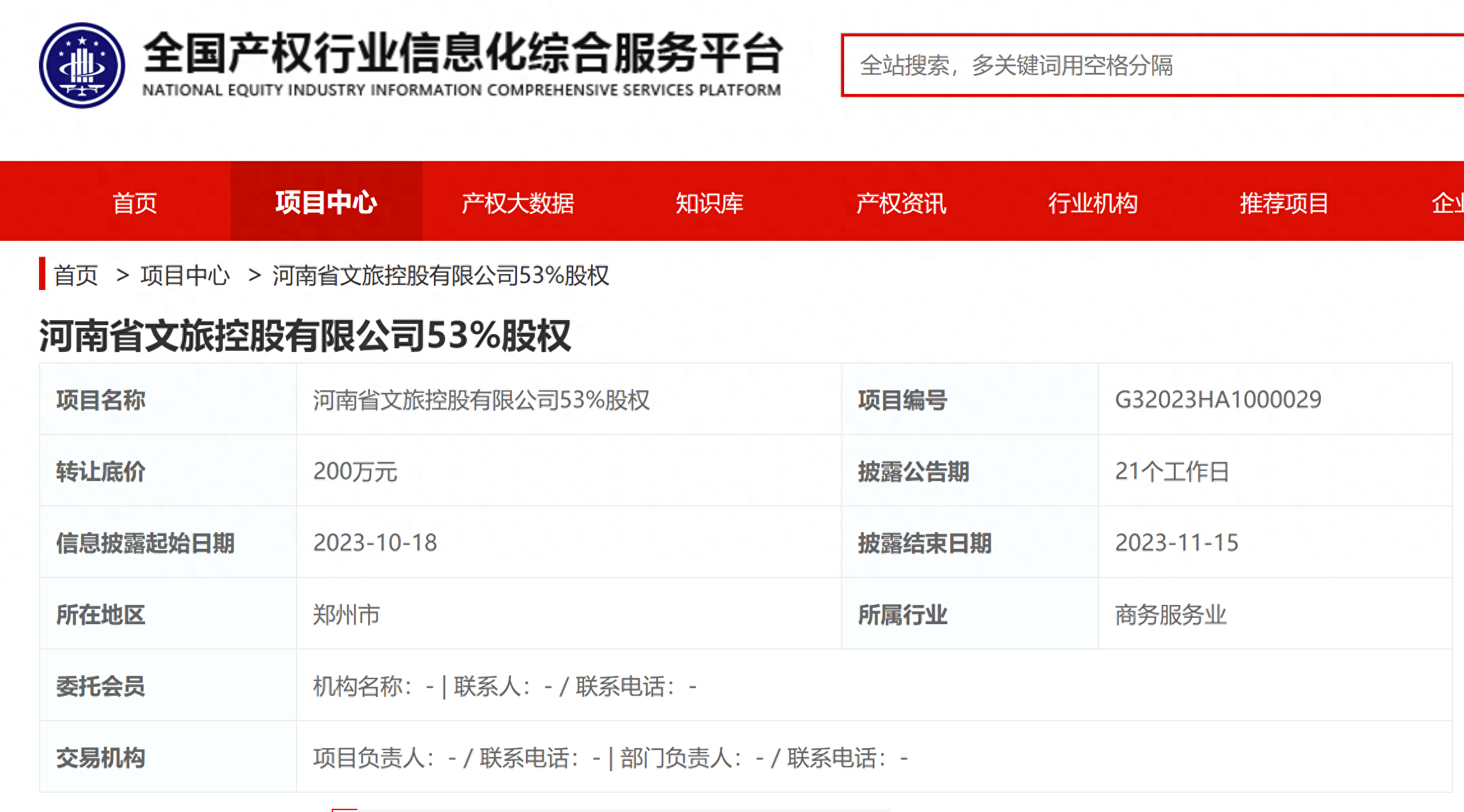The height and width of the screenshot is (812, 1464).
Task: Click the 交易机构 label cell
Action: (x=168, y=757)
